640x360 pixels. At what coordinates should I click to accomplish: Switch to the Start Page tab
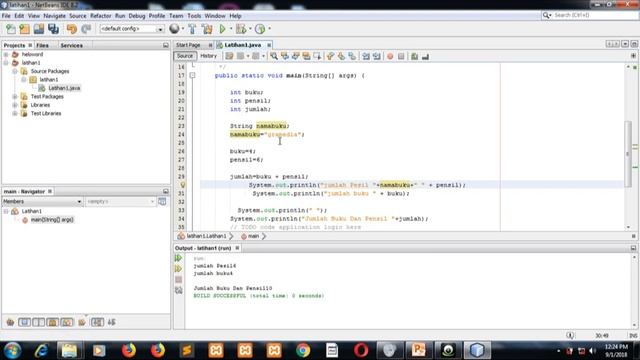(x=188, y=45)
